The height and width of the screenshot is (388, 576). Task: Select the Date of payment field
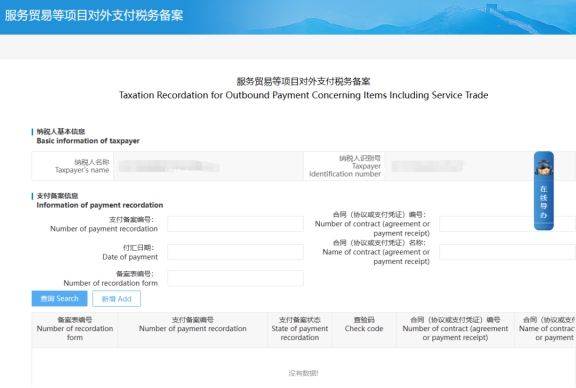pyautogui.click(x=235, y=252)
